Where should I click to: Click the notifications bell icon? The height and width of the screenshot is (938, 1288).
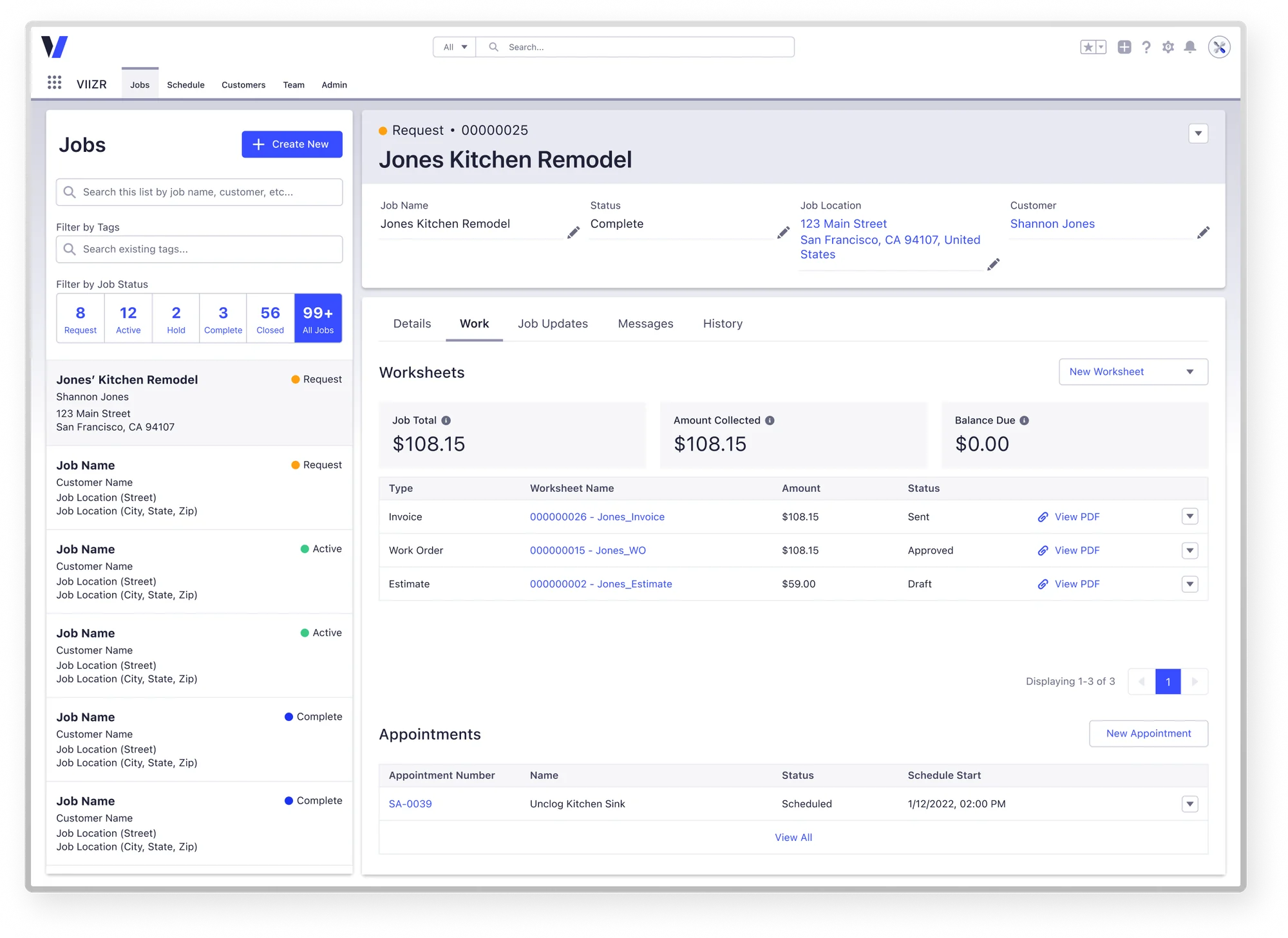coord(1190,47)
